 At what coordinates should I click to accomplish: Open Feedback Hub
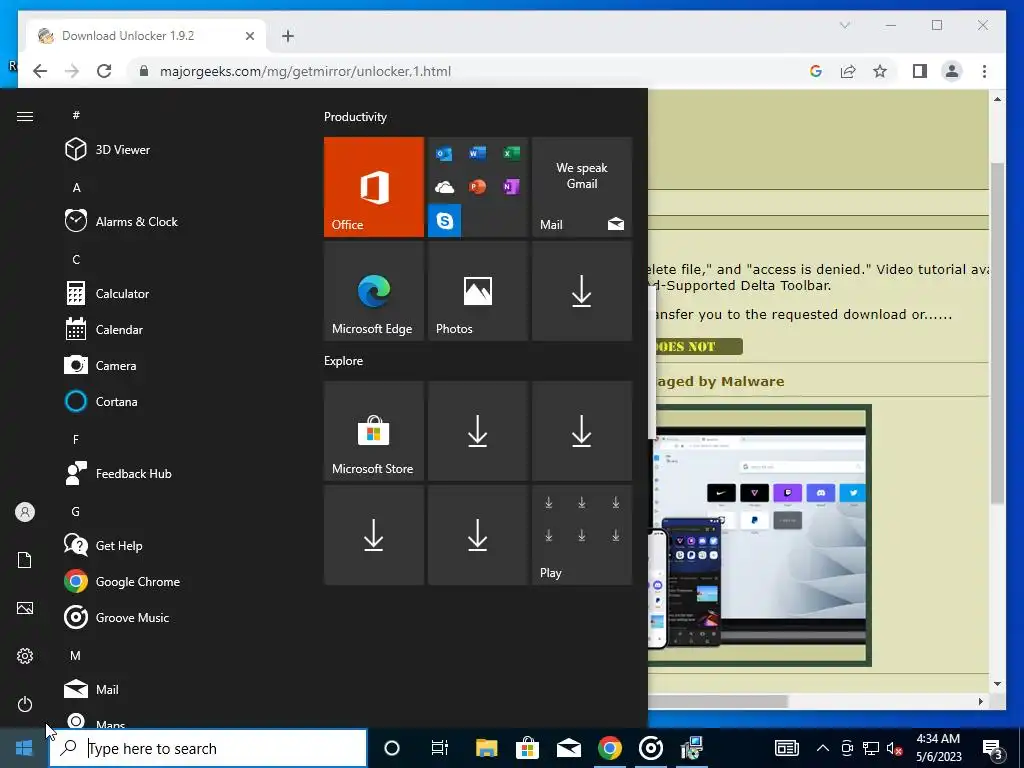pos(118,473)
